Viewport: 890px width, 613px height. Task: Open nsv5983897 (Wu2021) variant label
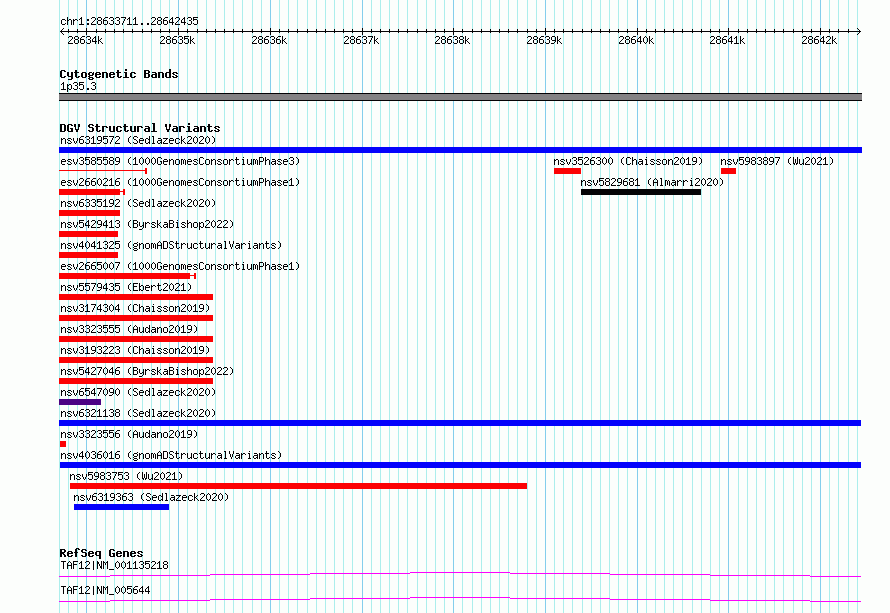pos(777,161)
